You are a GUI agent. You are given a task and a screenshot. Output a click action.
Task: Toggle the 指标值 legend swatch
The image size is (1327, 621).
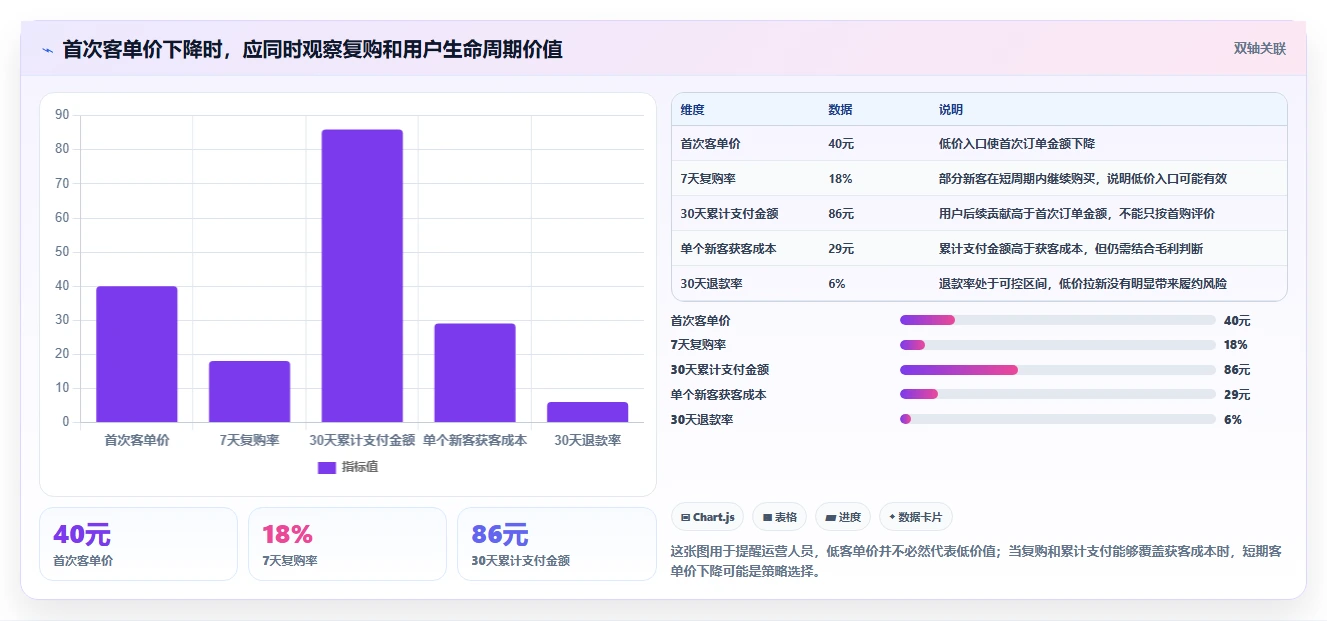[327, 467]
